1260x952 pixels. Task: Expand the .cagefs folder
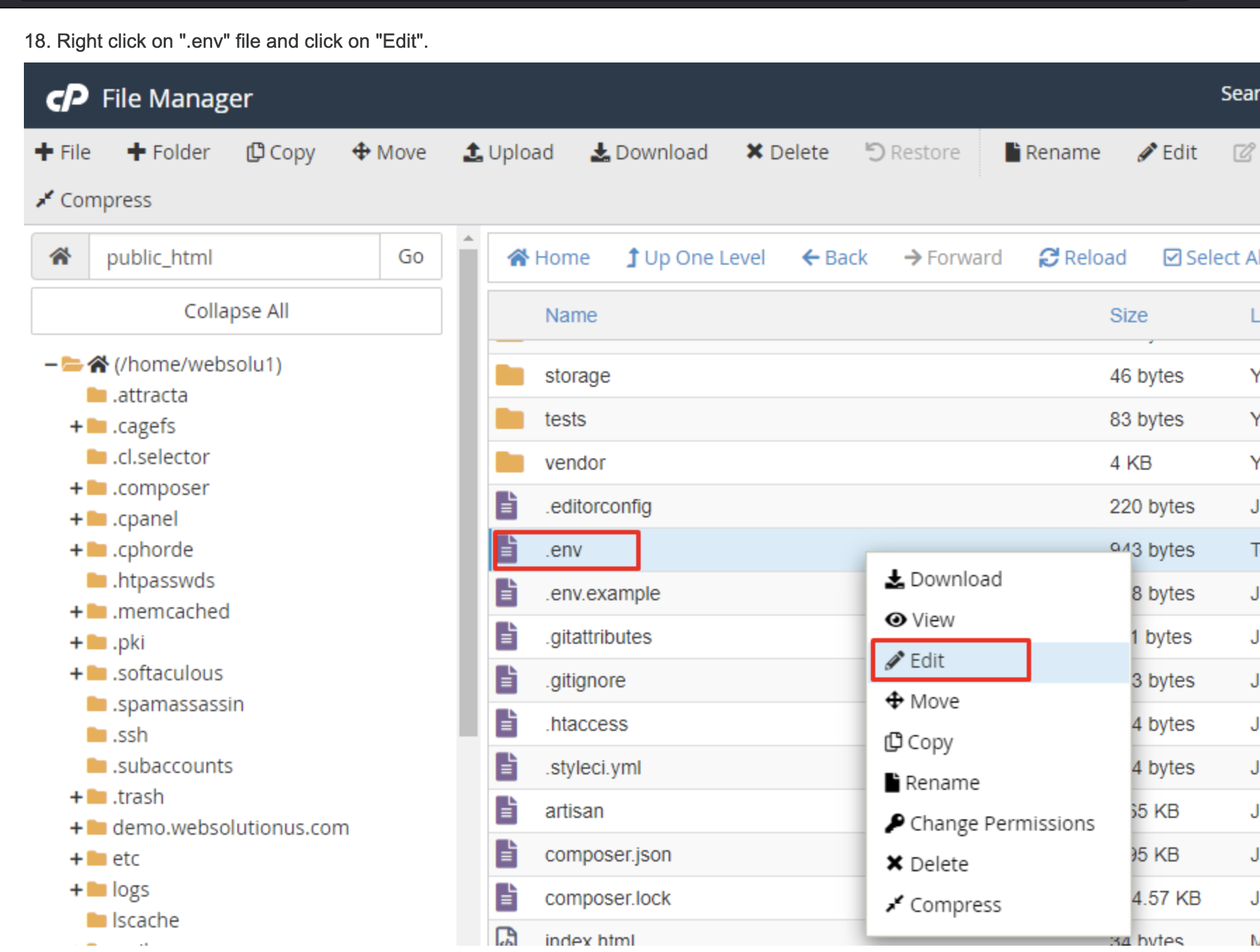pos(77,426)
